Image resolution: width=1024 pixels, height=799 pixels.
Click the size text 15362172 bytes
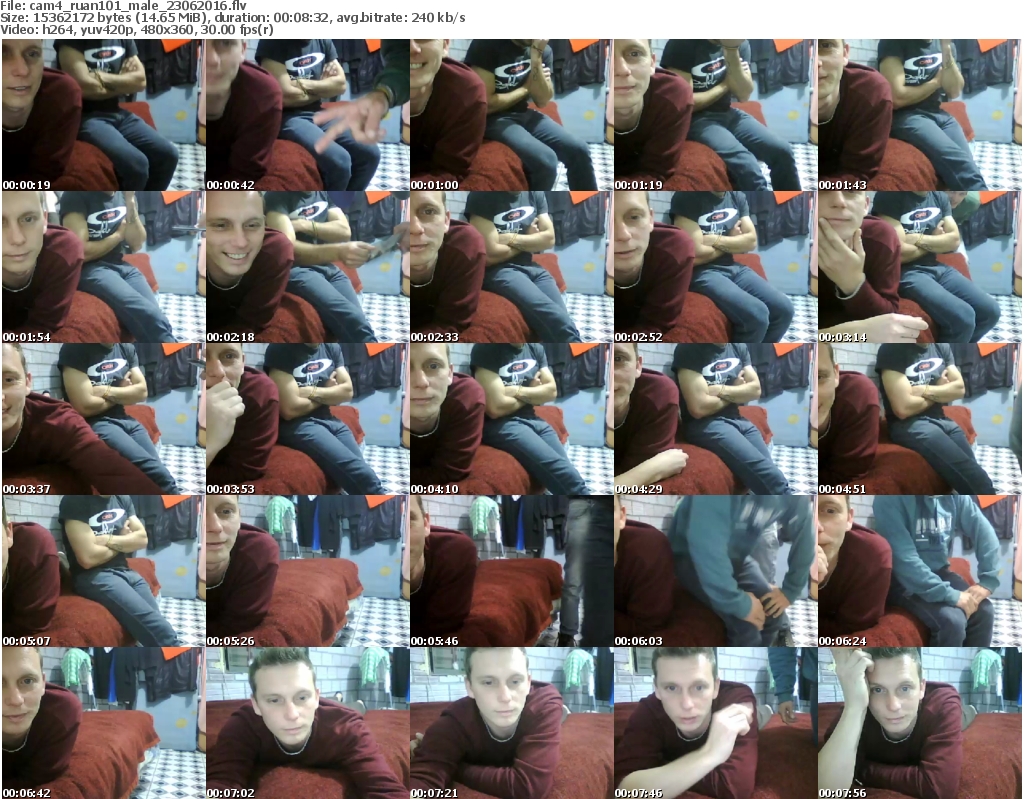tap(81, 18)
